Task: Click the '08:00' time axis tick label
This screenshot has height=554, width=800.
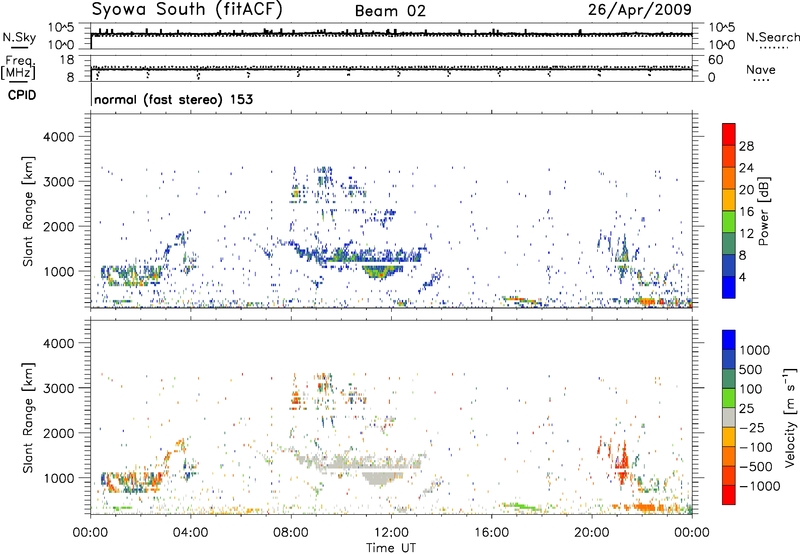Action: 291,533
